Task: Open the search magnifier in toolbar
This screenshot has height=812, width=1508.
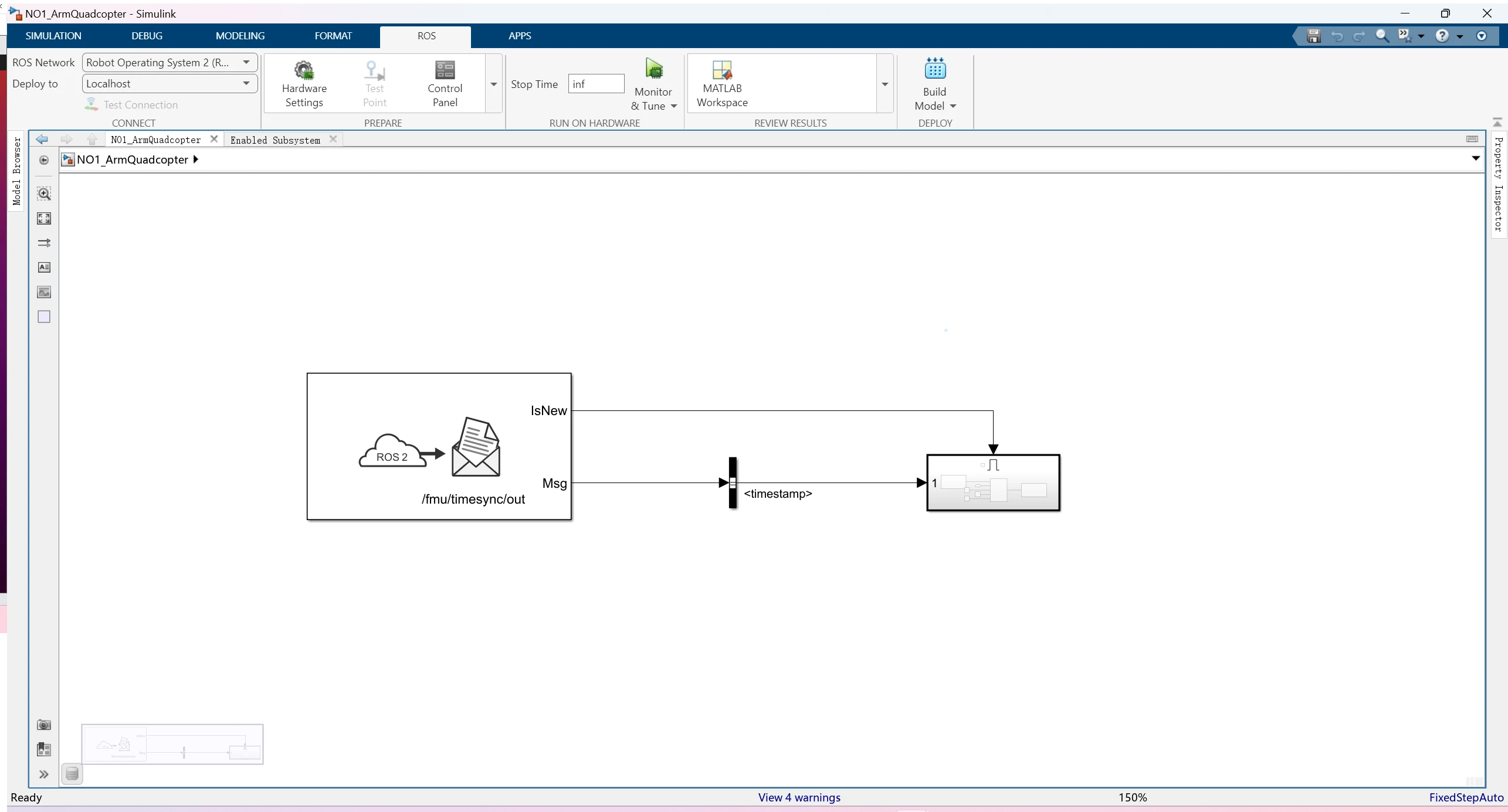Action: [x=1382, y=36]
